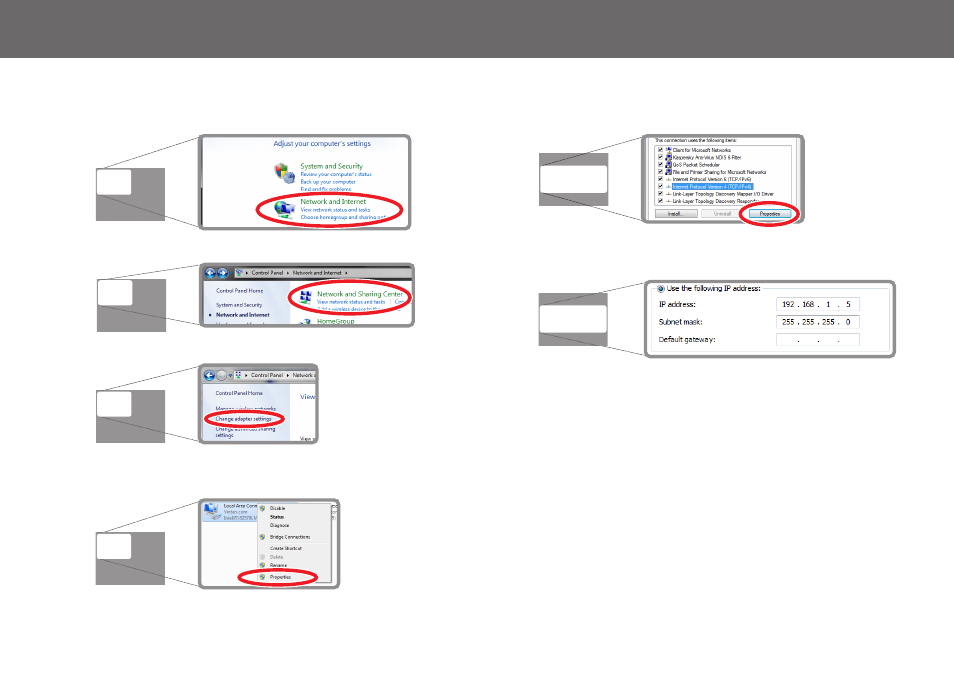Toggle Link-Layer Topology Discovery Mapper I/O Driver checkbox
The width and height of the screenshot is (954, 673).
click(x=661, y=194)
